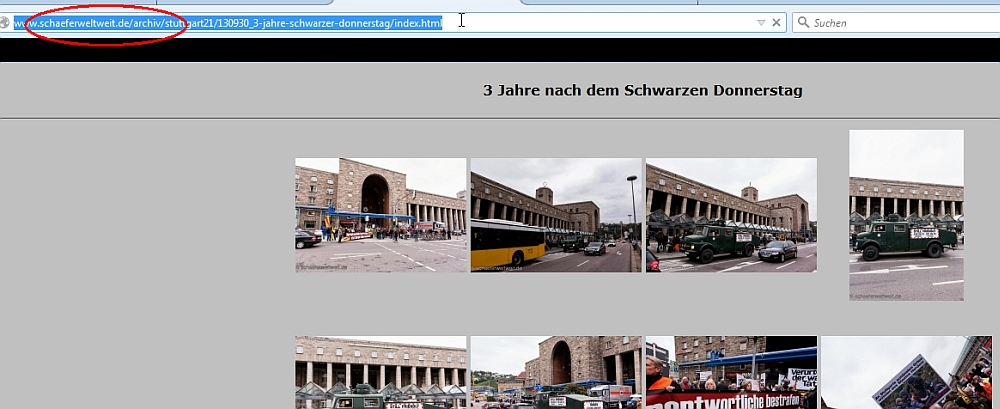The height and width of the screenshot is (409, 1000).
Task: Click the highlighted URL ending in index.html
Action: 300,22
